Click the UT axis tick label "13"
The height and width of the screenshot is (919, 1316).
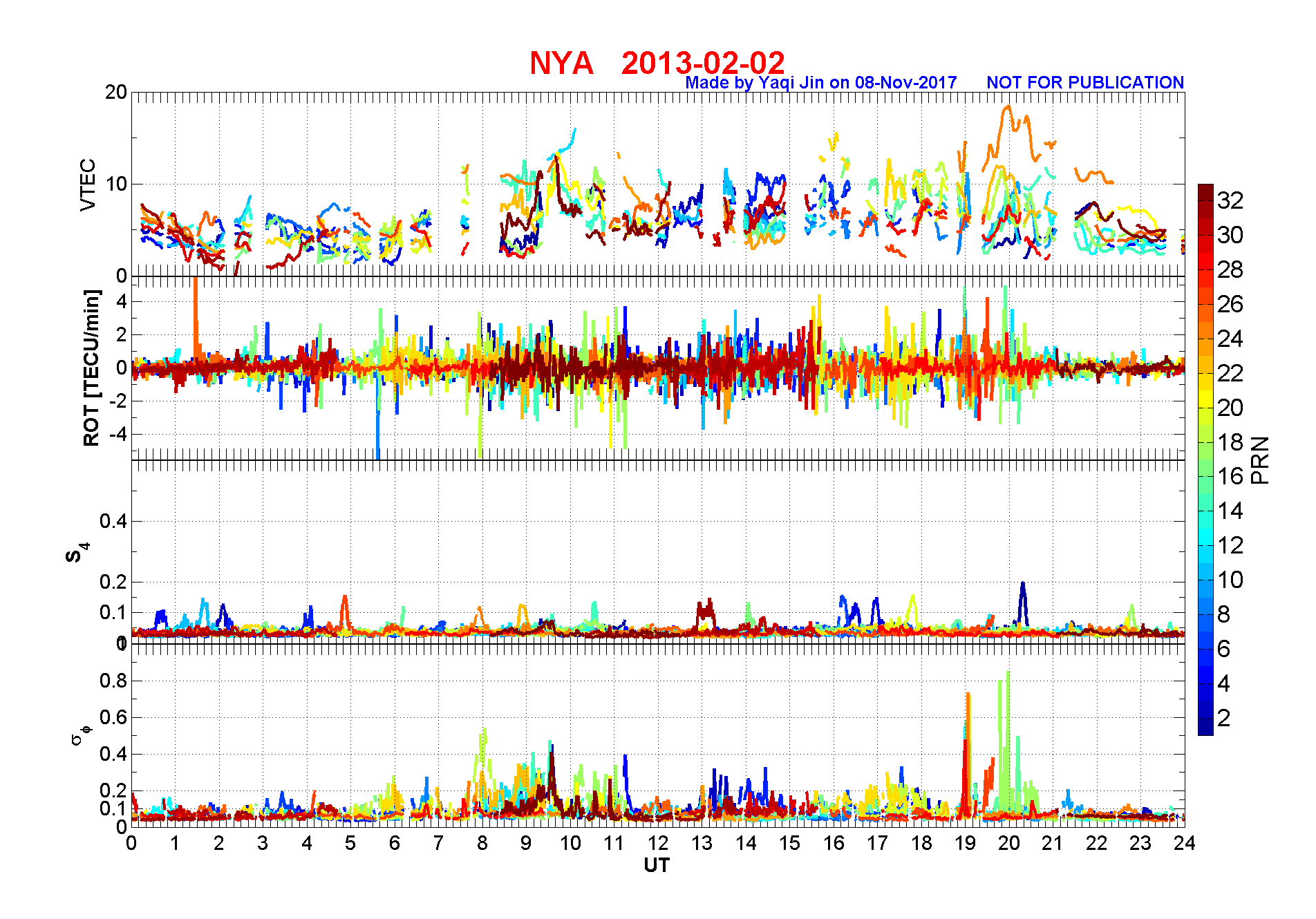[702, 843]
